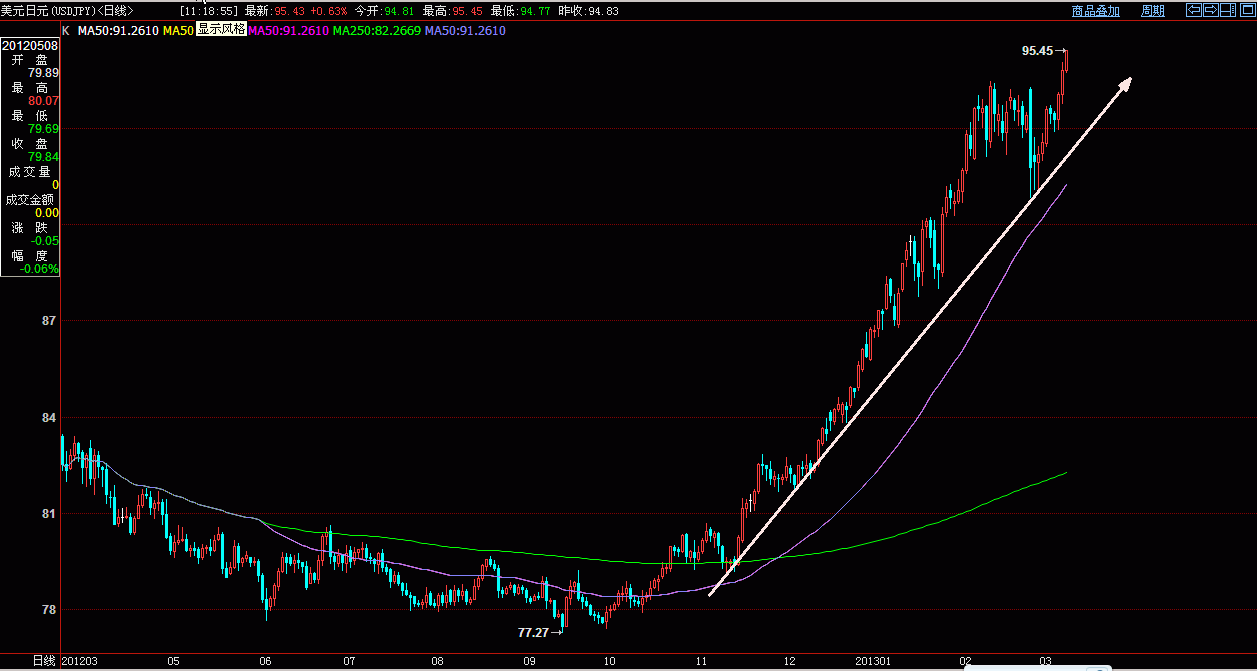The image size is (1257, 671).
Task: Click the left arrow navigation icon
Action: click(x=1194, y=10)
